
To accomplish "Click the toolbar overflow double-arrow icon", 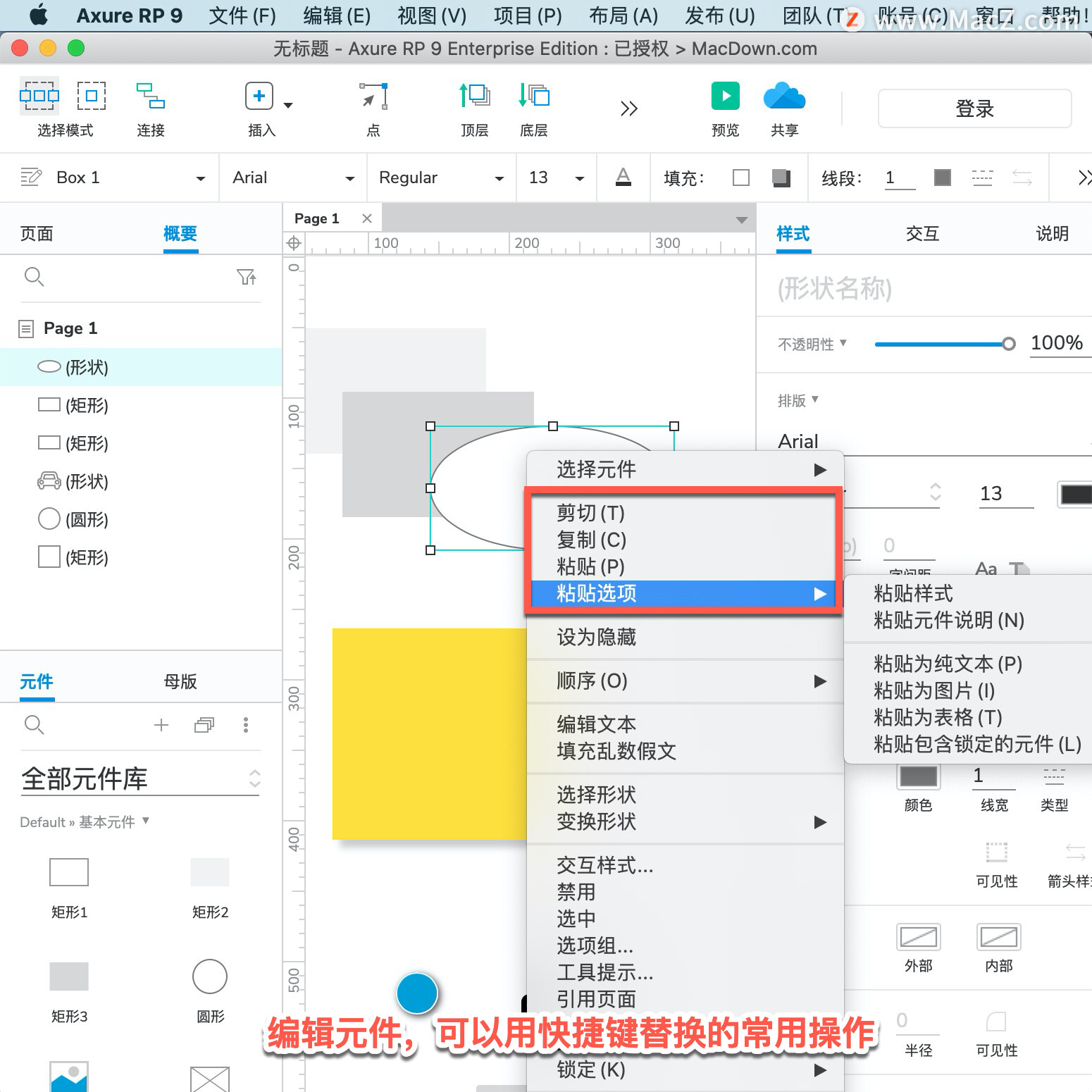I will pos(628,108).
